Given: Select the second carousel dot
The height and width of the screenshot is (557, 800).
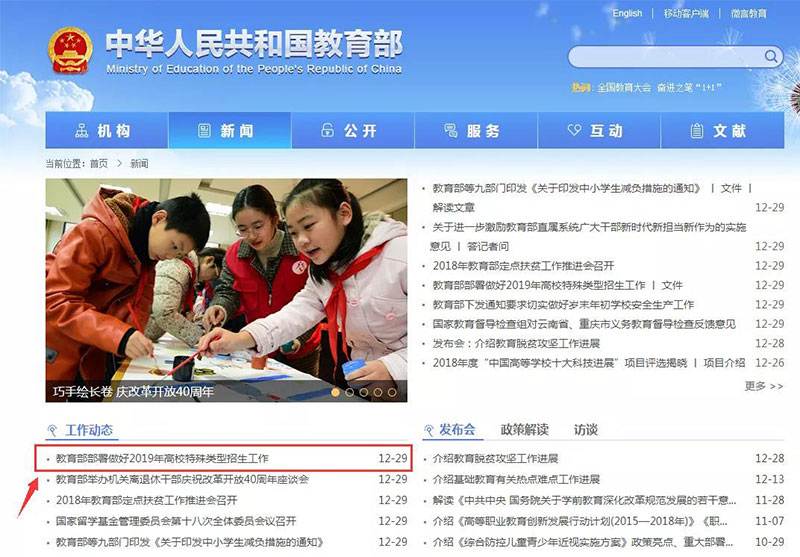Looking at the screenshot, I should click(x=349, y=392).
